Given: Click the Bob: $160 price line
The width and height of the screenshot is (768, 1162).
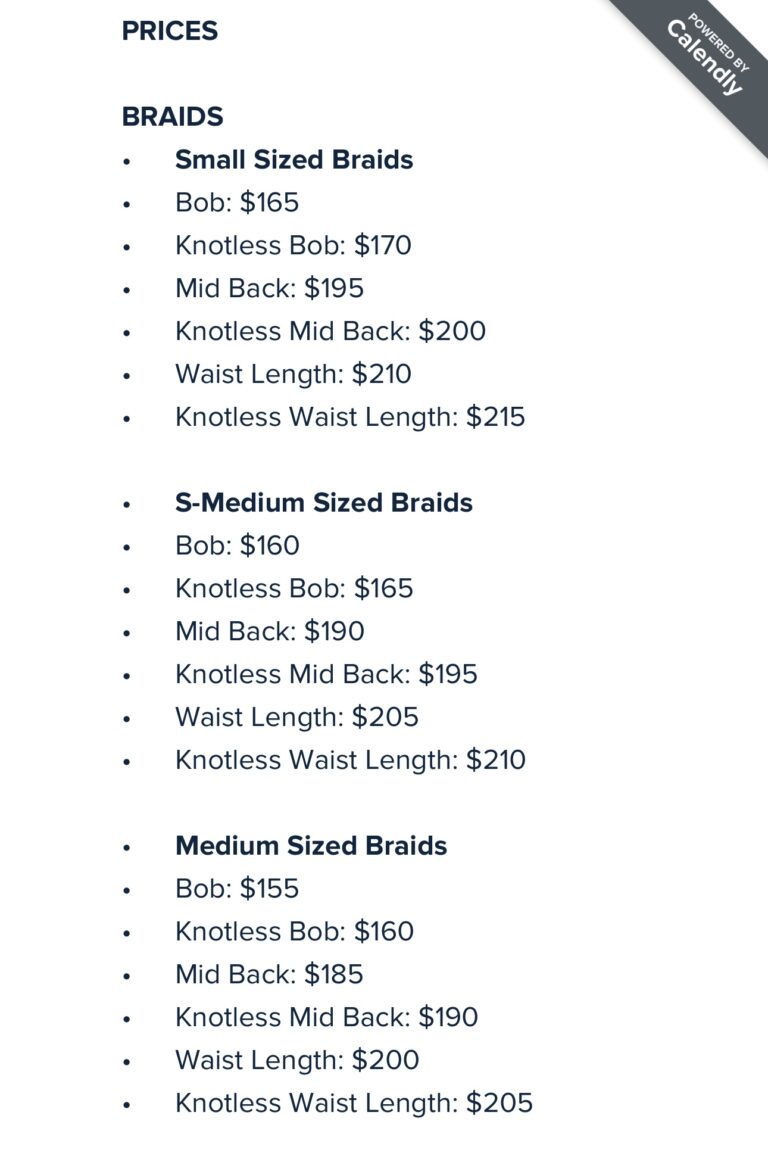Looking at the screenshot, I should point(237,546).
